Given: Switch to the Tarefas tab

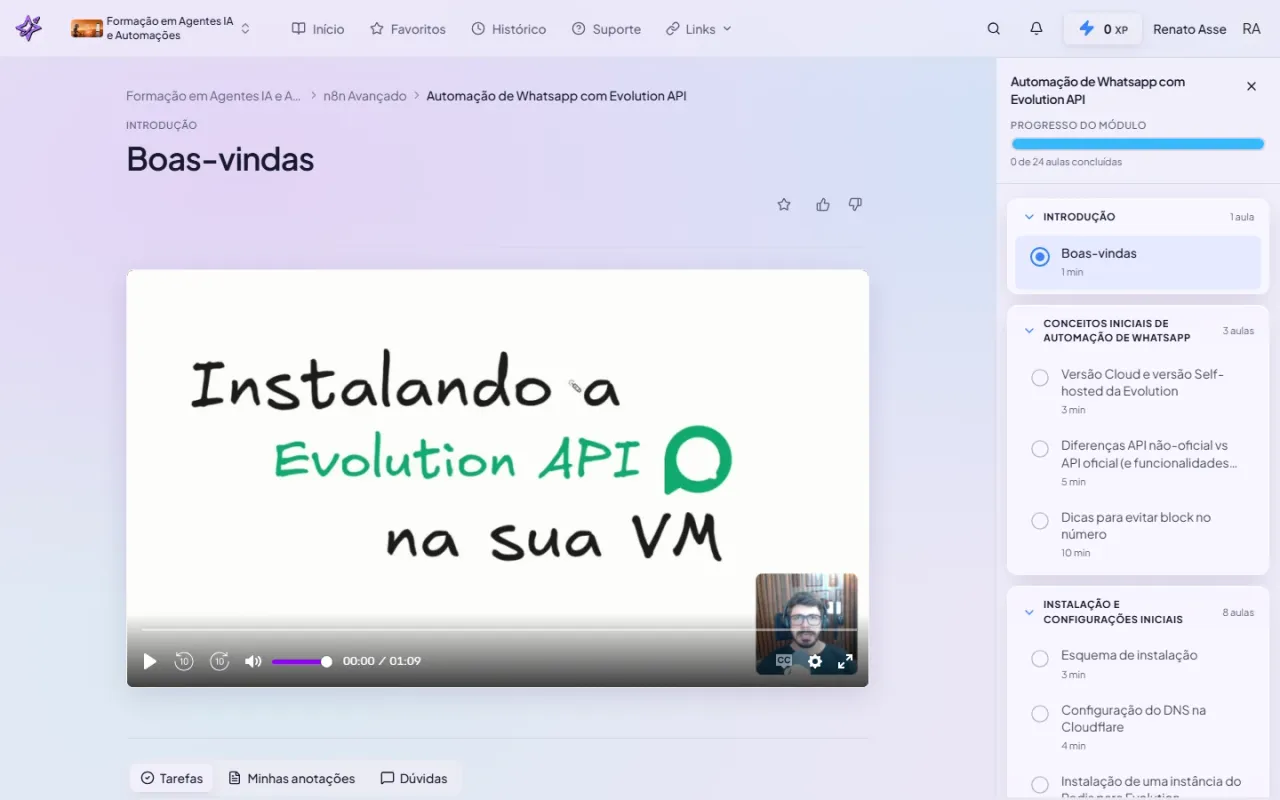Looking at the screenshot, I should pos(172,778).
